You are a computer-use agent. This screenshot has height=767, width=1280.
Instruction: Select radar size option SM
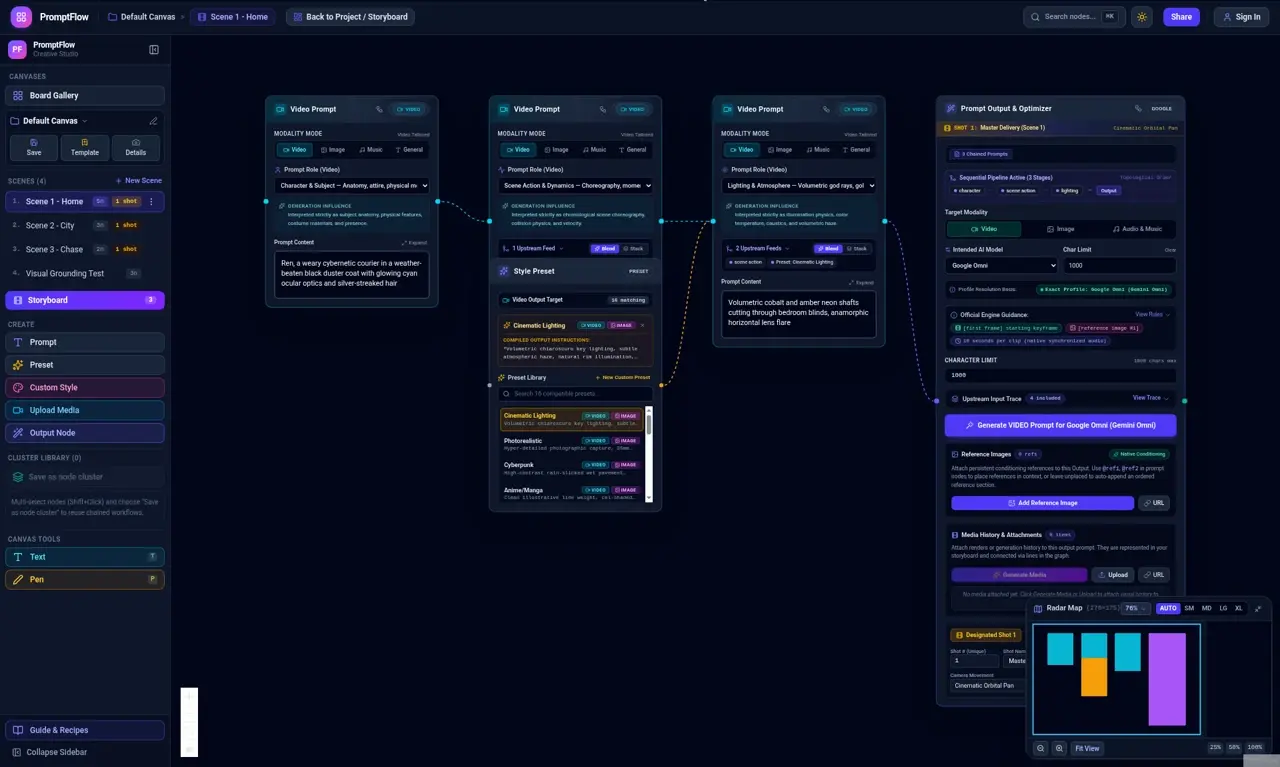click(x=1189, y=608)
